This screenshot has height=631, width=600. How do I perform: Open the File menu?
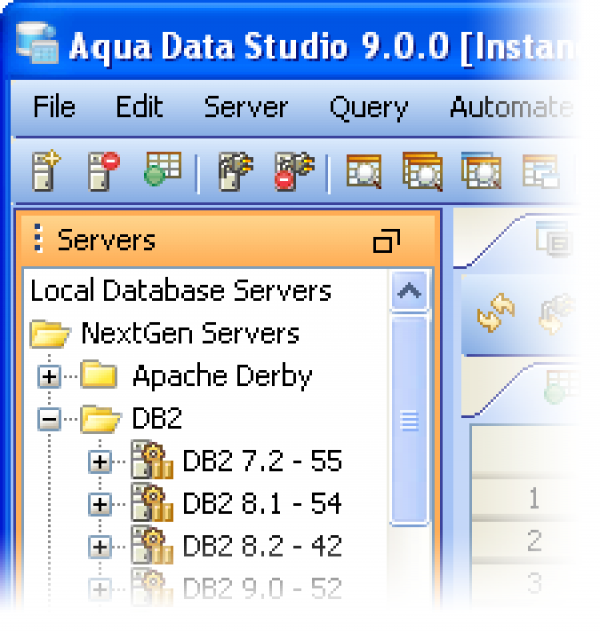click(x=54, y=107)
